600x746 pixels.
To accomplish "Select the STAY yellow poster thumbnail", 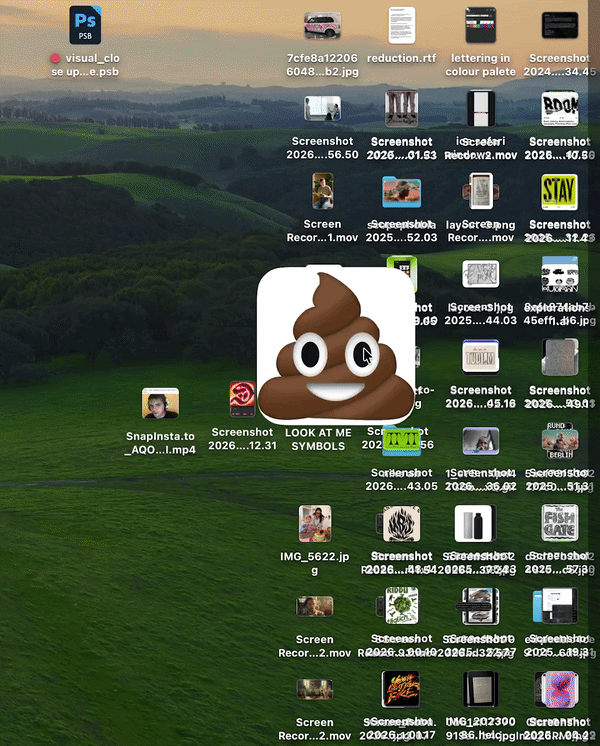I will pos(560,192).
